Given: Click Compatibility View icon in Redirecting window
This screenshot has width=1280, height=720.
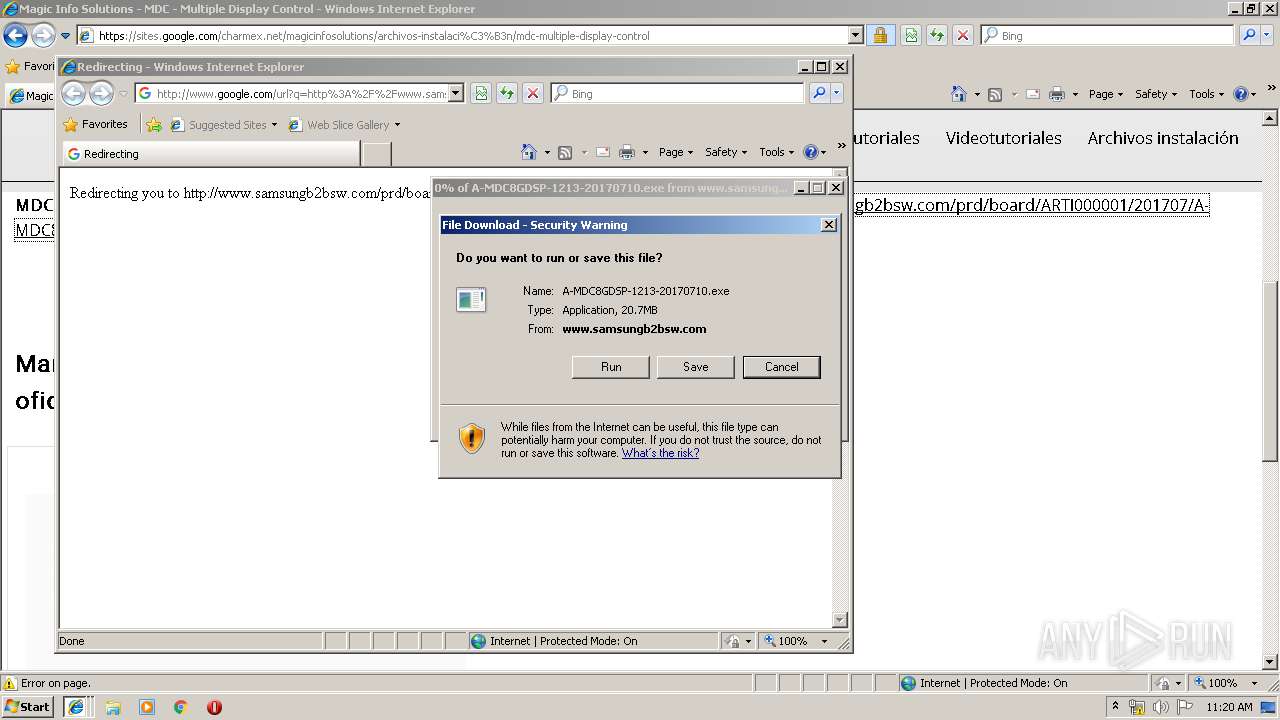Looking at the screenshot, I should pos(481,93).
